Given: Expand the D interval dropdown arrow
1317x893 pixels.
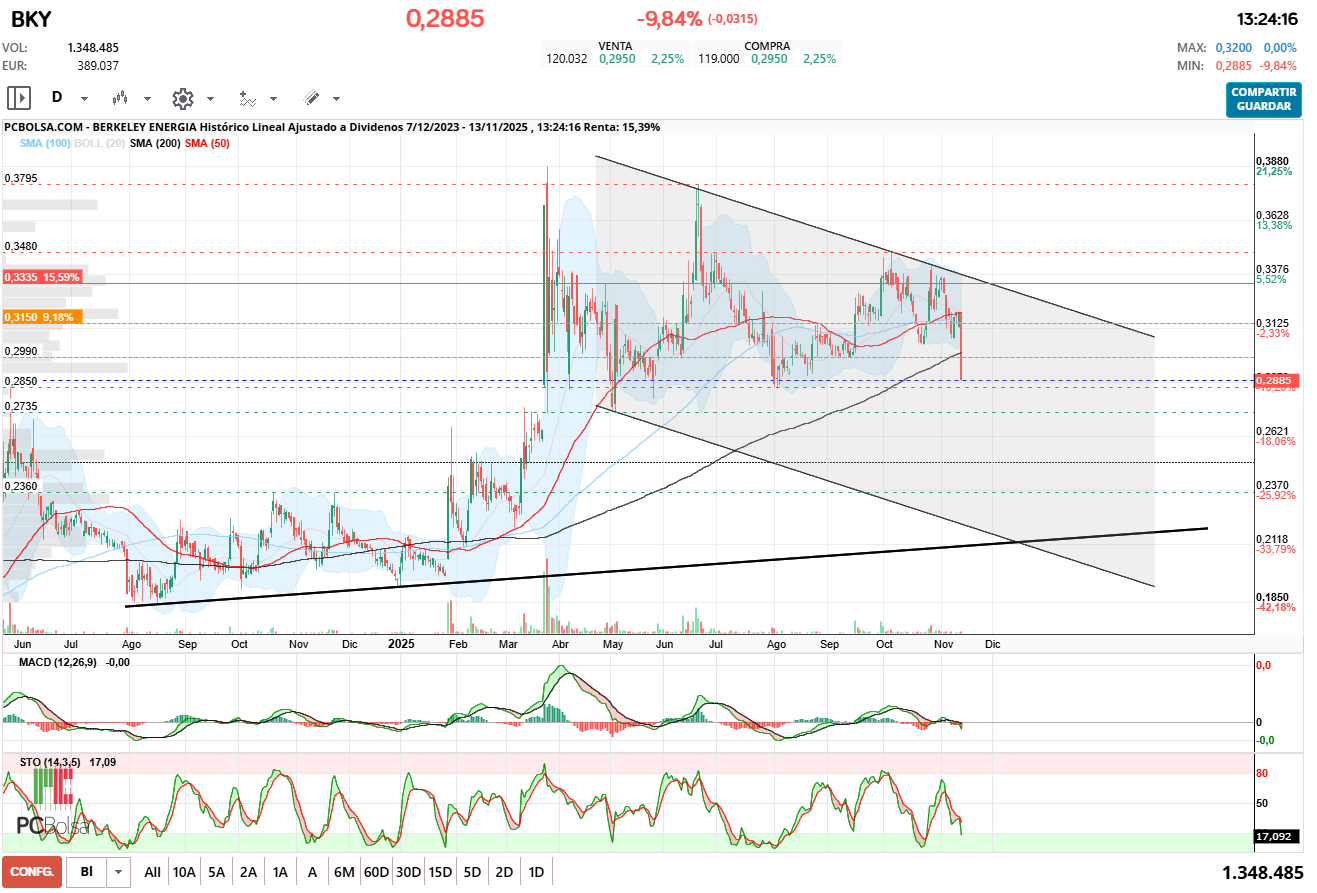Looking at the screenshot, I should 84,99.
